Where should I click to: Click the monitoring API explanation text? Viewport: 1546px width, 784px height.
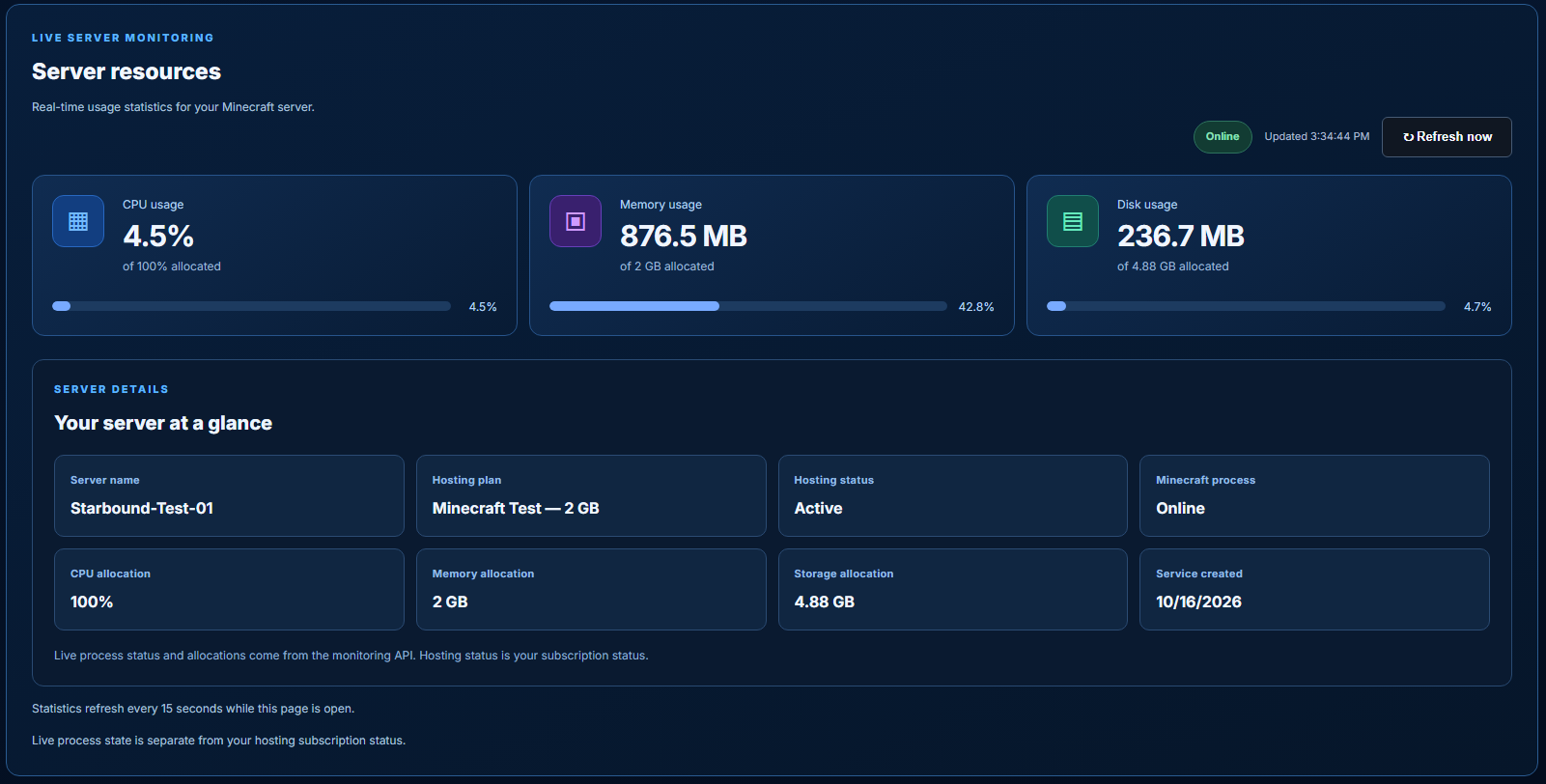(351, 656)
